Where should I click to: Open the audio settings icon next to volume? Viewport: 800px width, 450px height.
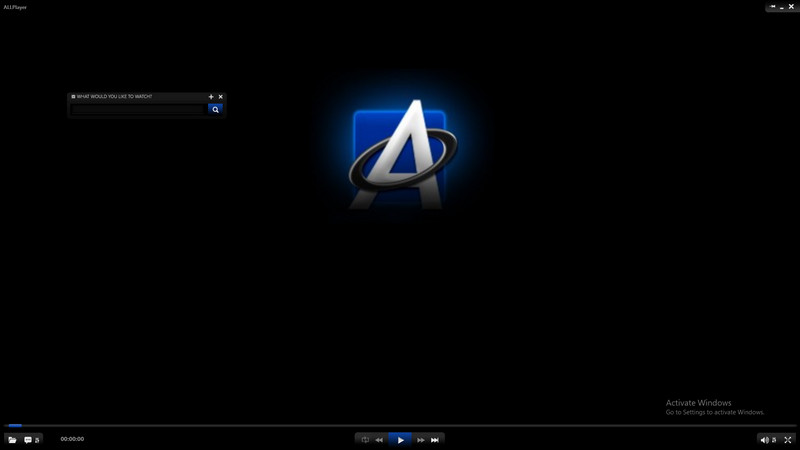point(774,440)
